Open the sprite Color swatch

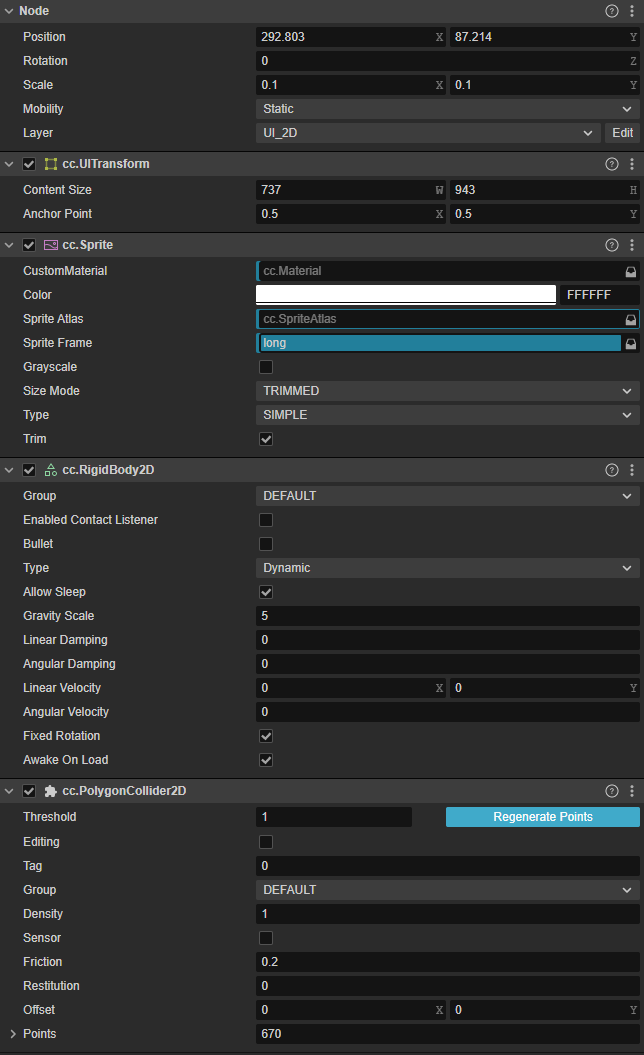point(406,295)
